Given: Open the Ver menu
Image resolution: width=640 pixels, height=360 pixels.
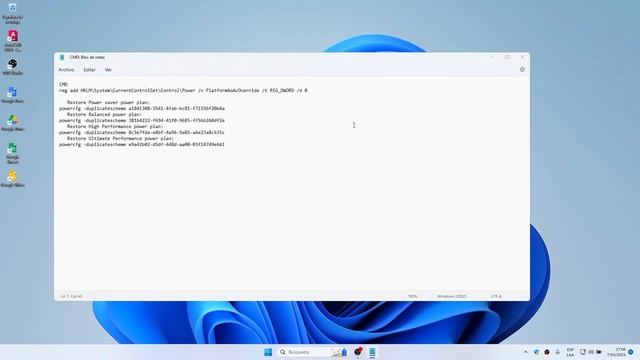Looking at the screenshot, I should (x=108, y=70).
